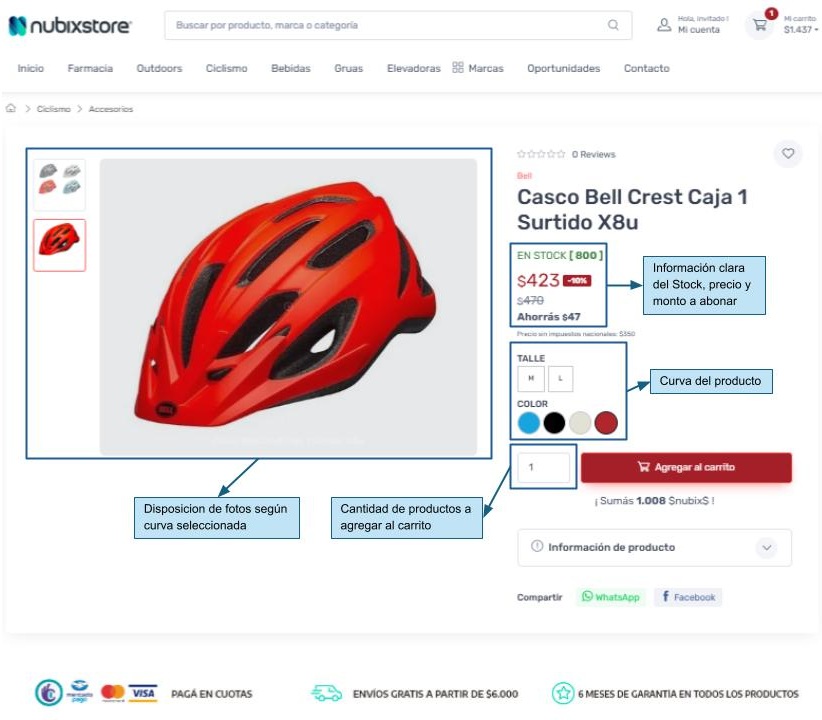
Task: Click the info icon beside Información de producto
Action: (x=537, y=546)
